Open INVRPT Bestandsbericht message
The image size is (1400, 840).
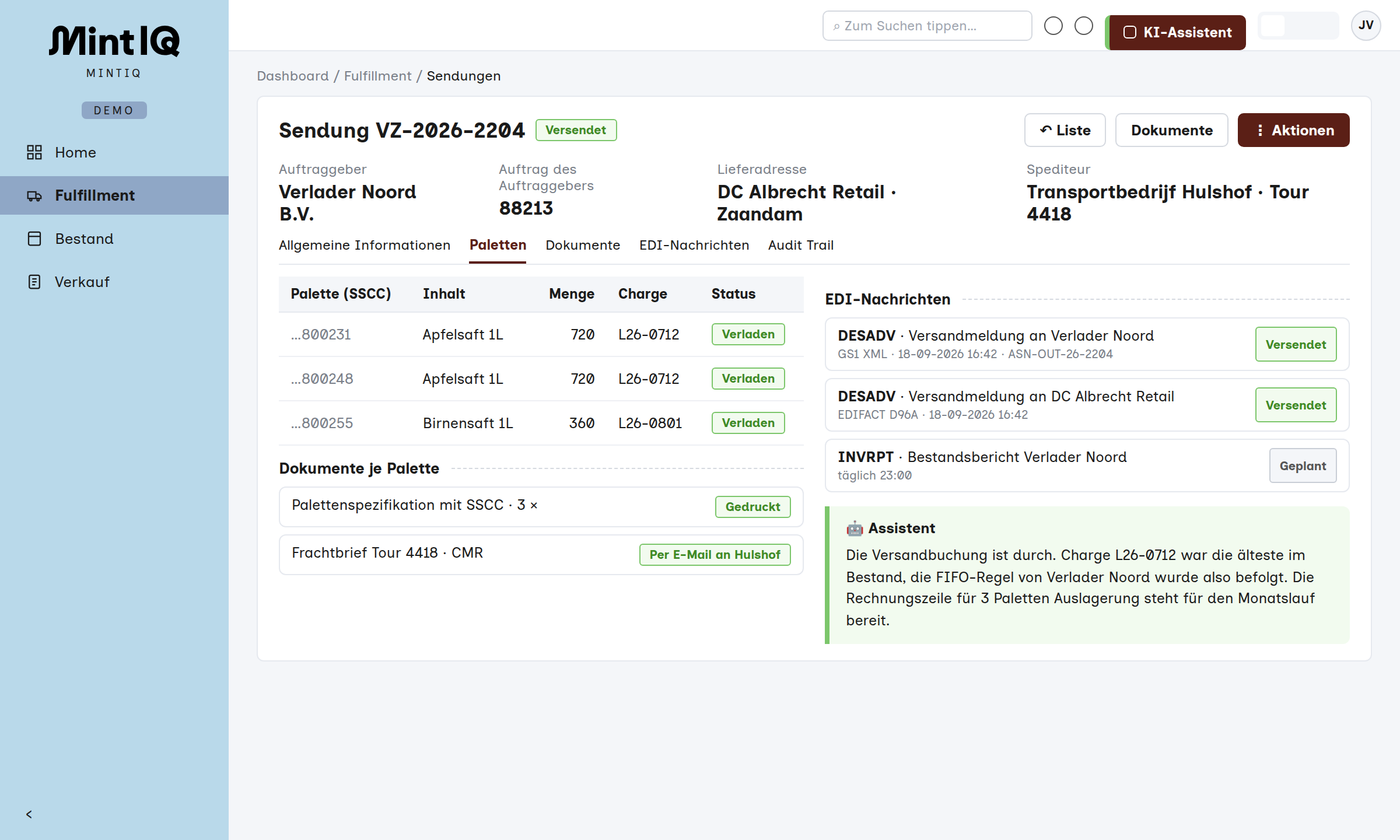pyautogui.click(x=1087, y=466)
